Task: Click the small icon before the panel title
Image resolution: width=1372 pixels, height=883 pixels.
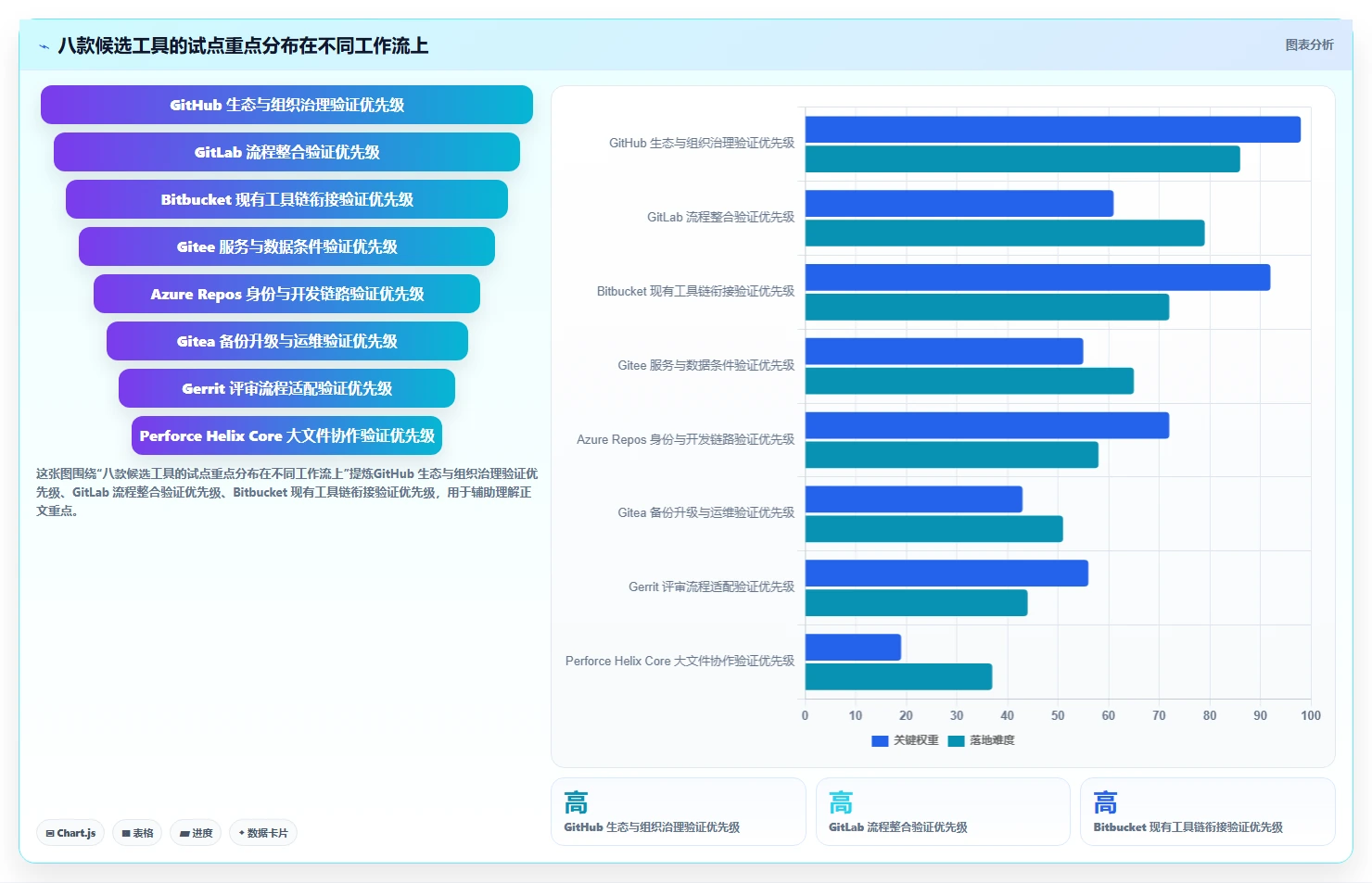Action: point(44,46)
